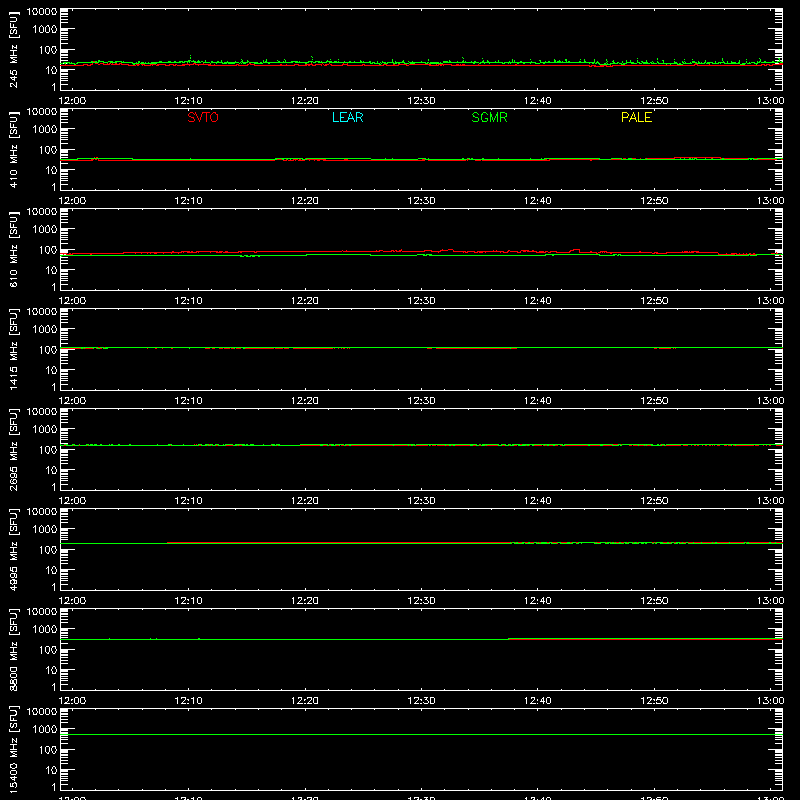Image resolution: width=800 pixels, height=800 pixels.
Task: Click 12:20 time label below 2695 MHz plot
Action: click(x=305, y=501)
